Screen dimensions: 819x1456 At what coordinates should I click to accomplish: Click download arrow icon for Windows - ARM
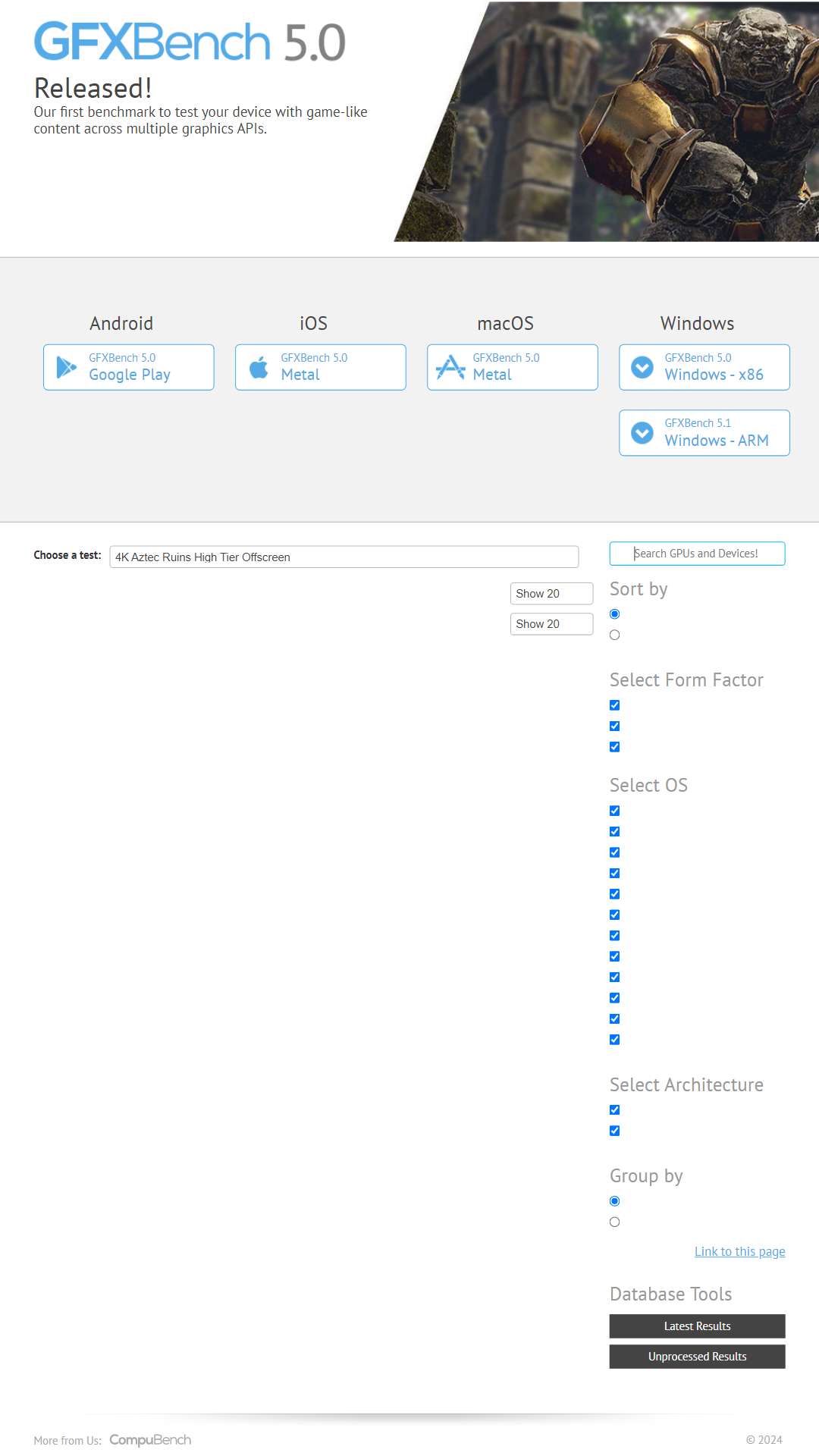click(x=642, y=433)
